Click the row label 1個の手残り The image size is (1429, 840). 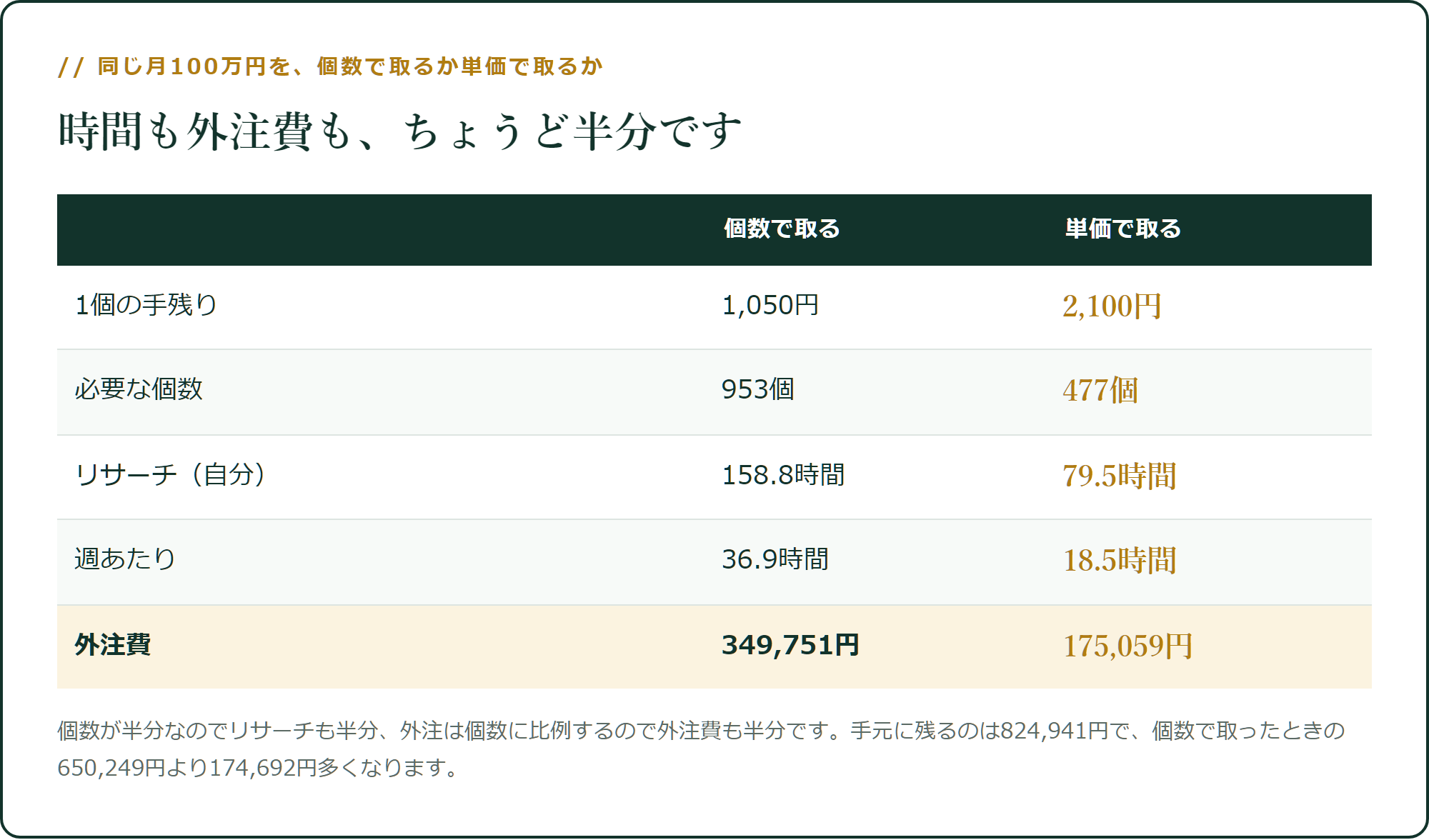[x=146, y=305]
